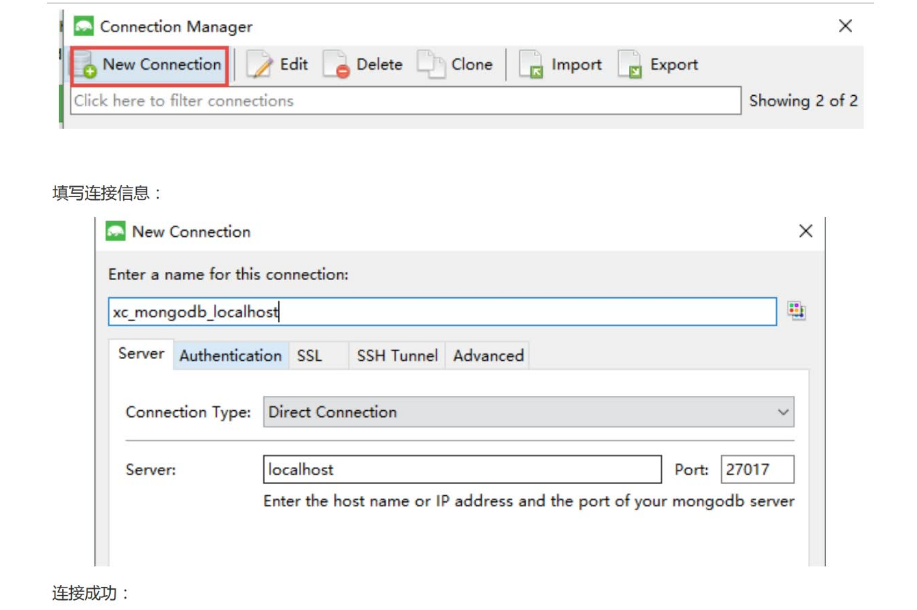Click the Edit connection toolbar button
917x610 pixels.
[x=277, y=65]
